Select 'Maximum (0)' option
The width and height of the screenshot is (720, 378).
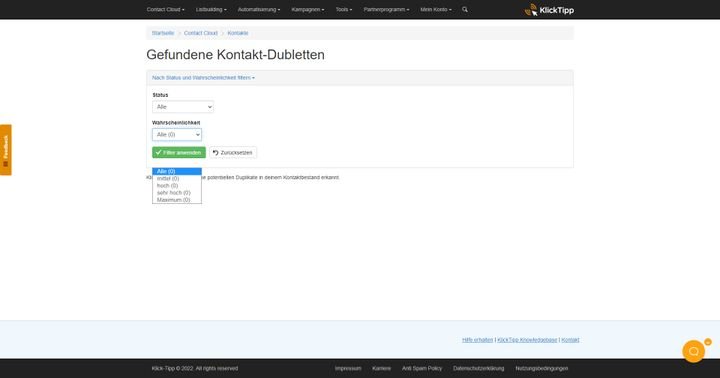[177, 200]
